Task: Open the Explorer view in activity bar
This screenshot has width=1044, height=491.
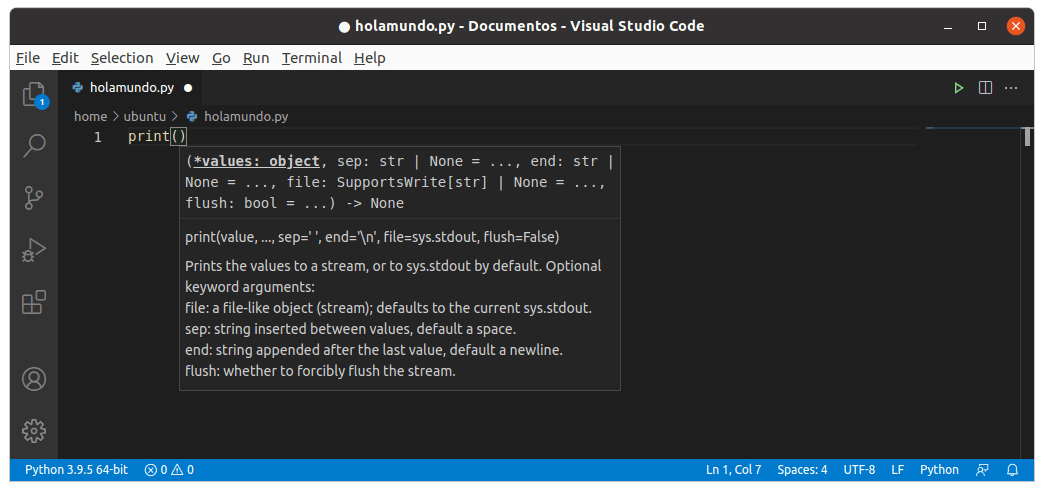Action: pos(34,94)
